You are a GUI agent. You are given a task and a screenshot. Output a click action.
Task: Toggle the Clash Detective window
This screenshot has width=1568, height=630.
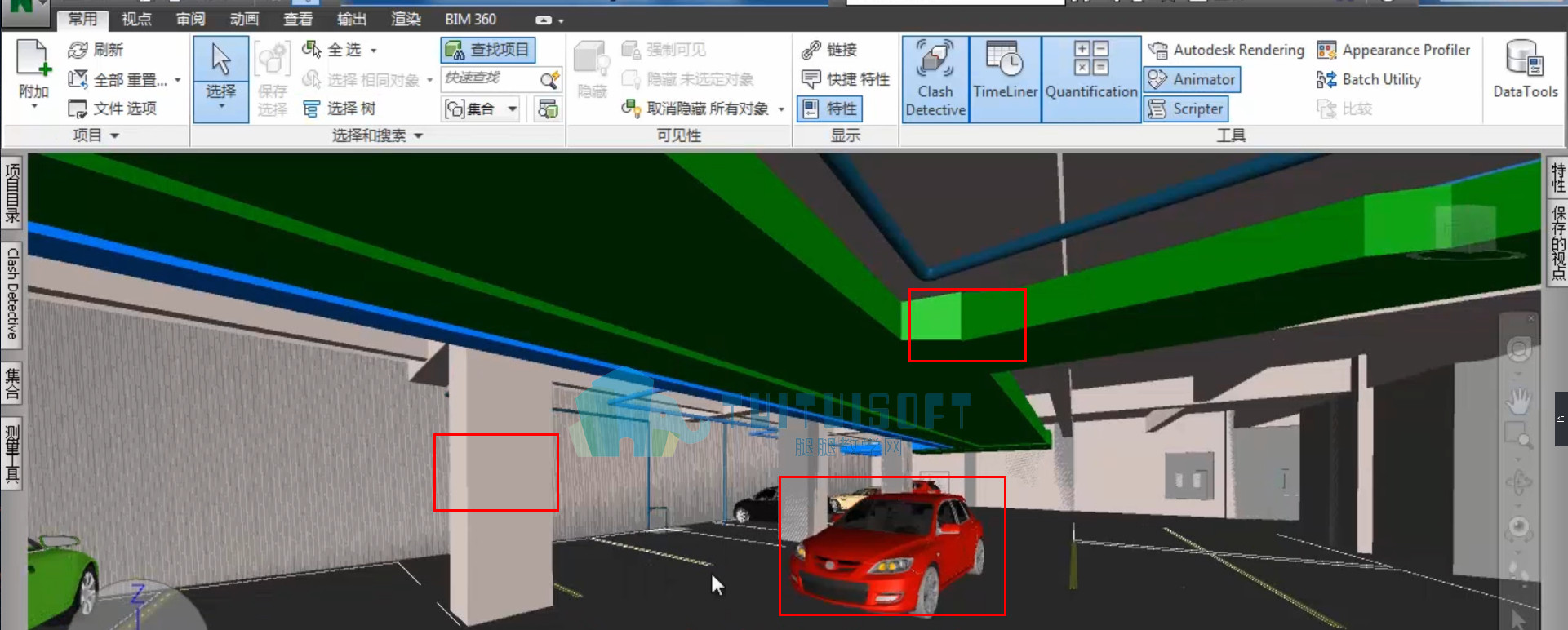(x=935, y=79)
